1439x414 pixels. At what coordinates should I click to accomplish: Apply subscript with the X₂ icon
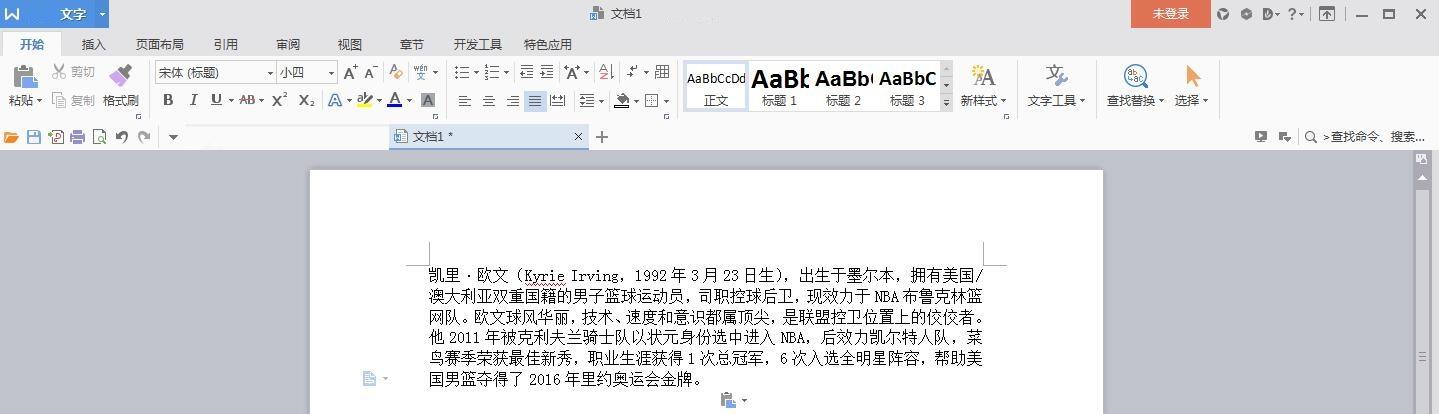pos(307,100)
